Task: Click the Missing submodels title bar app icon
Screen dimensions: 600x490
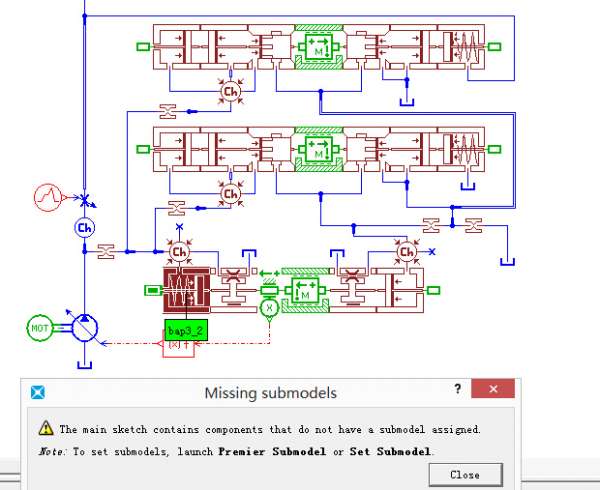Action: click(38, 392)
